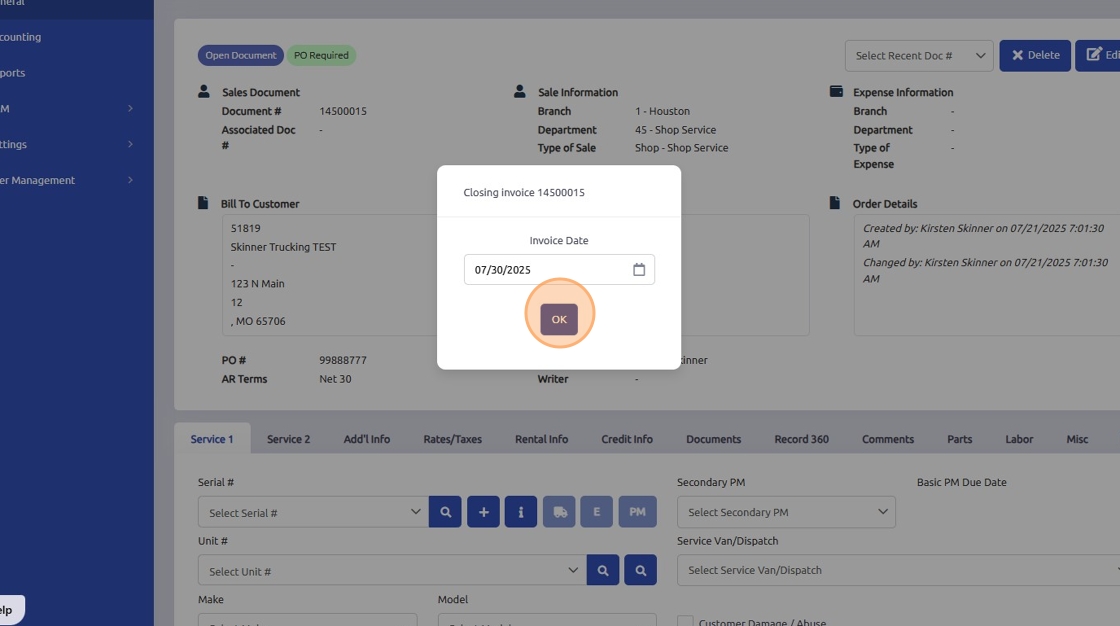Expand Select Unit # dropdown
Viewport: 1120px width, 626px height.
coord(390,570)
